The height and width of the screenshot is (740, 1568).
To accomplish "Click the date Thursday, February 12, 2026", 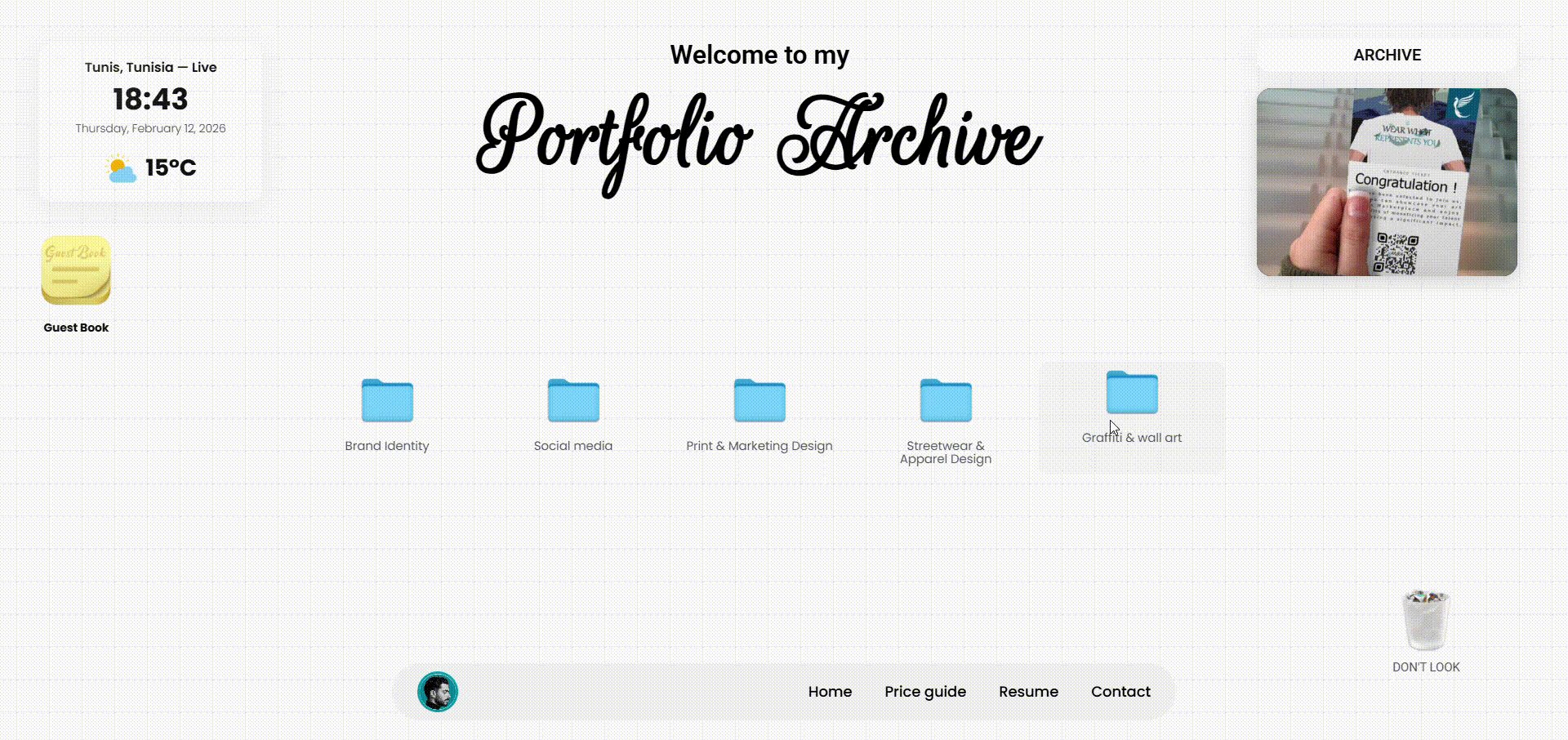I will pos(150,127).
